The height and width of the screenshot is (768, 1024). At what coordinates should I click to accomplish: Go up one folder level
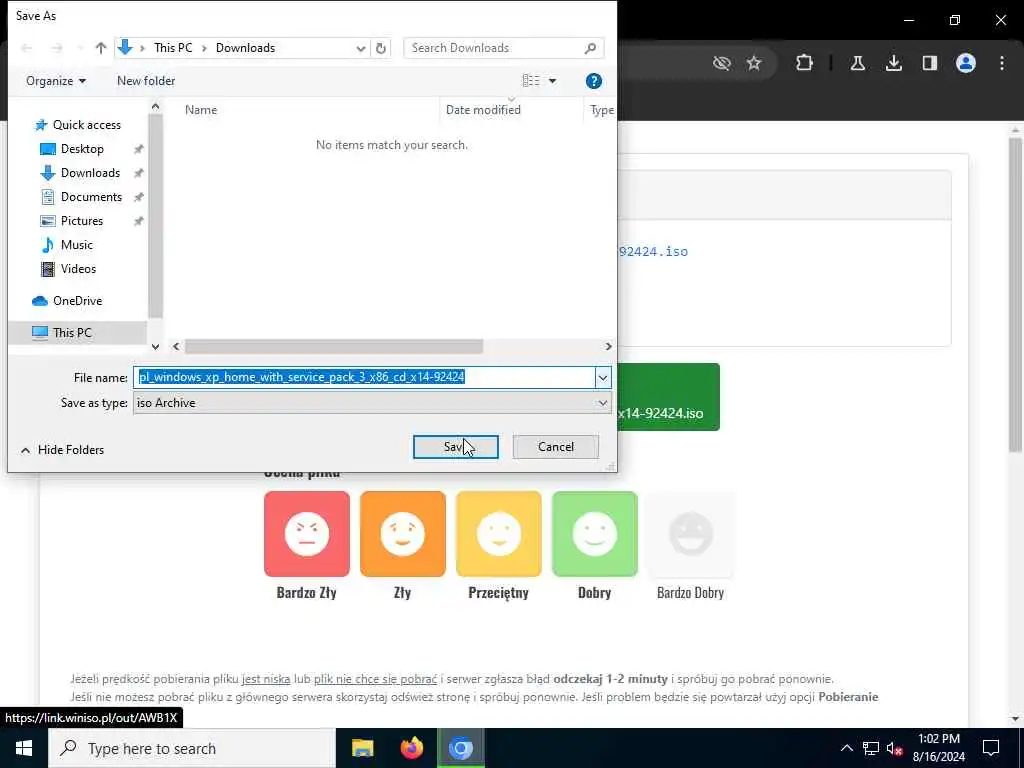click(101, 48)
